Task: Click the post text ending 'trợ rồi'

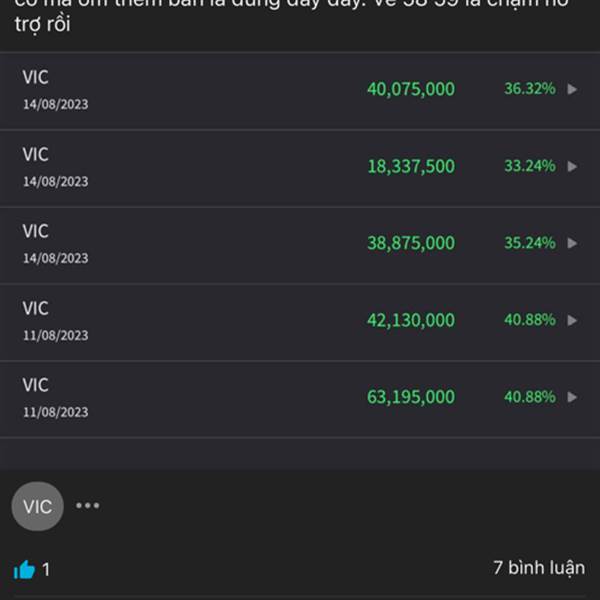Action: coord(42,24)
